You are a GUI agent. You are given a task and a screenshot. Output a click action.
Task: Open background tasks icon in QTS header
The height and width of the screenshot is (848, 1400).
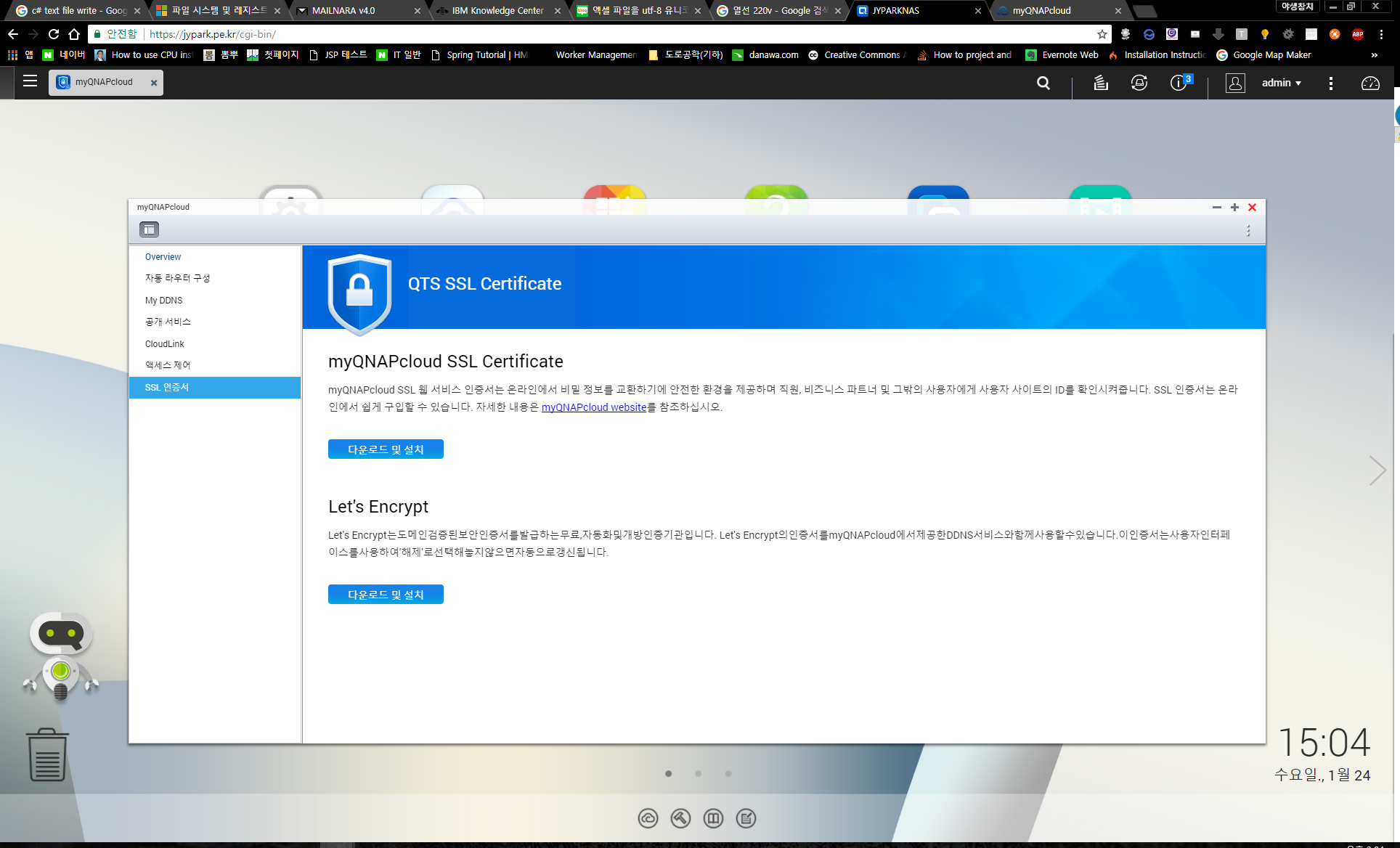pyautogui.click(x=1101, y=83)
